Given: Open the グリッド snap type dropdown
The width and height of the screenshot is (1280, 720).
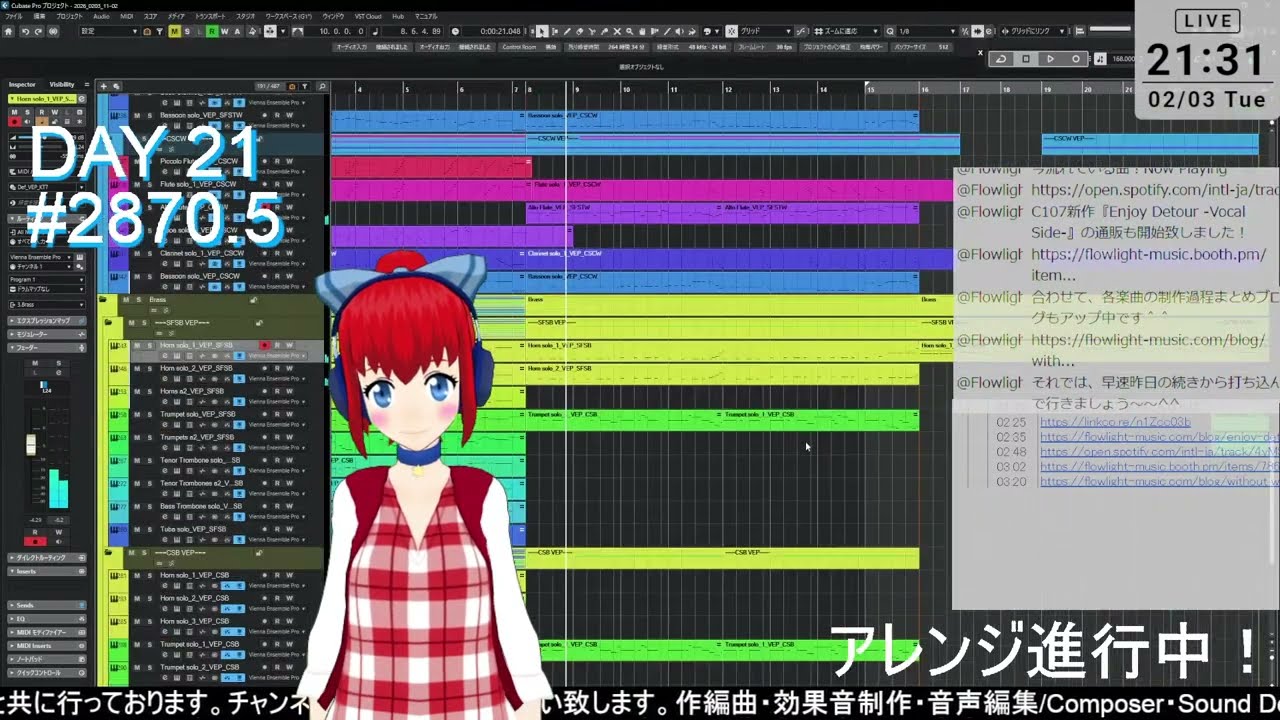Looking at the screenshot, I should click(765, 31).
